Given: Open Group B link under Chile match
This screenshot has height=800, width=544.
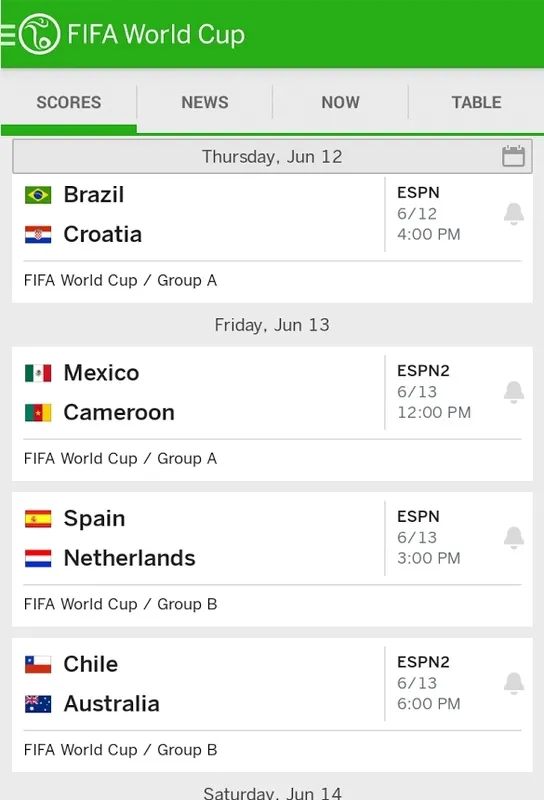Looking at the screenshot, I should [187, 749].
